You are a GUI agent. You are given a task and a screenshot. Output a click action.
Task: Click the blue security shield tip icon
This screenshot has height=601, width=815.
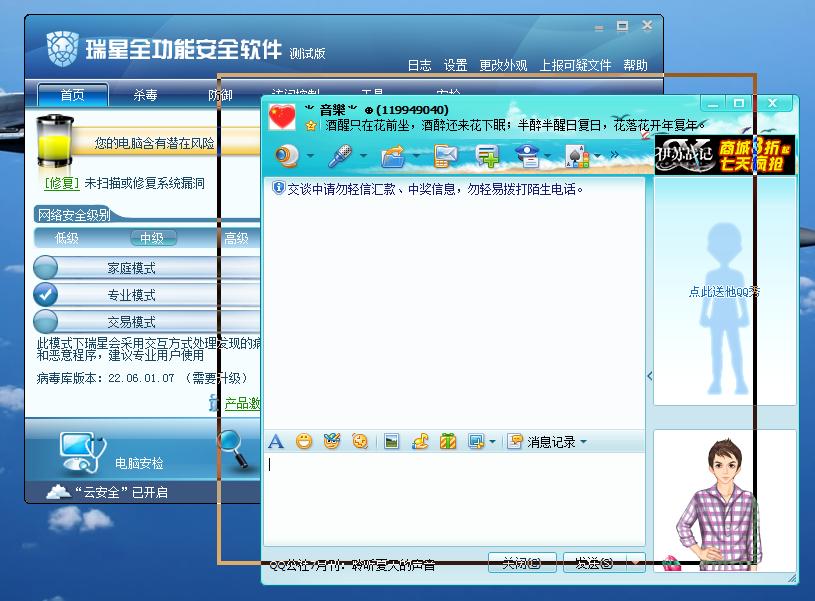279,188
